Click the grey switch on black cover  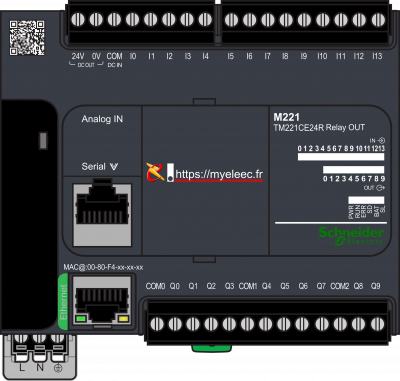pos(43,141)
